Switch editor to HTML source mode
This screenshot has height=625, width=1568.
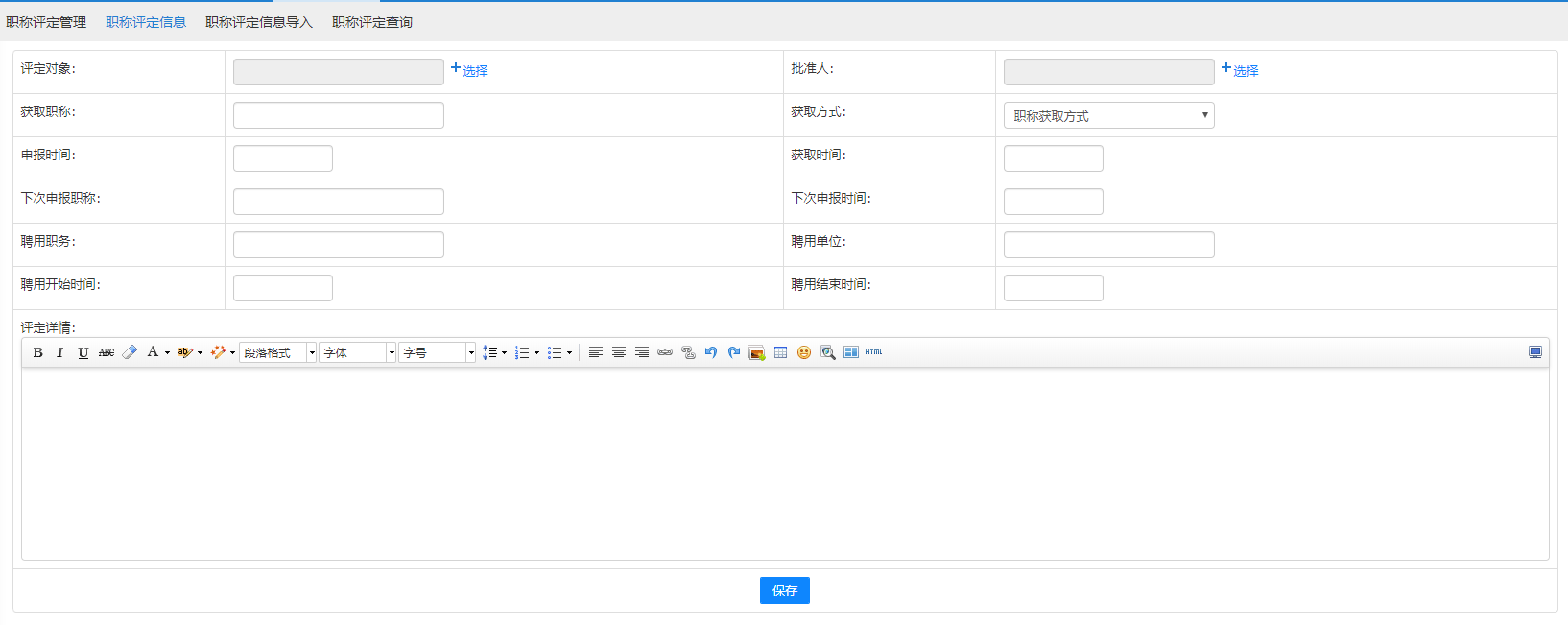[x=873, y=352]
